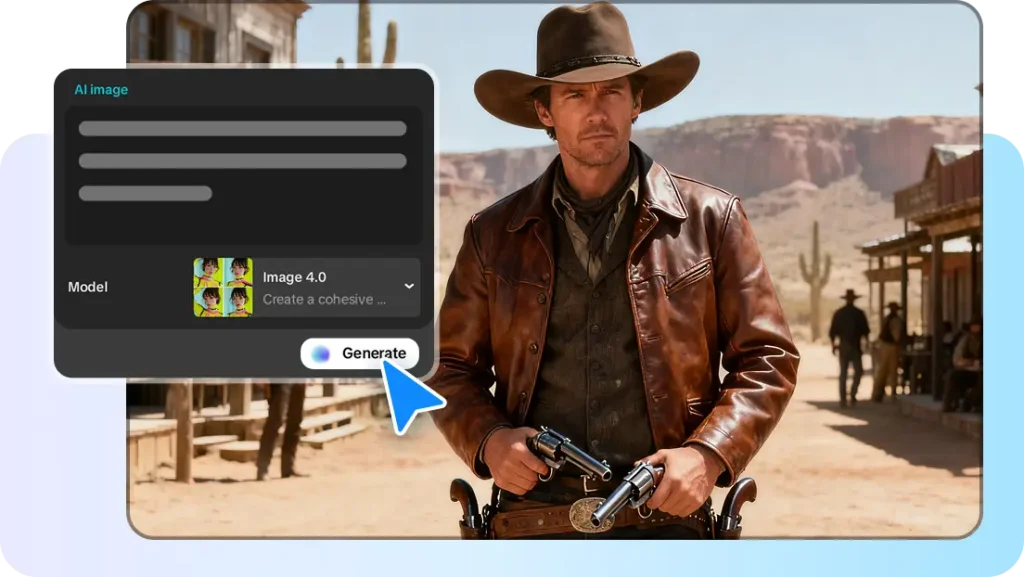Select bottom-right portrait in model preview grid
The height and width of the screenshot is (577, 1024).
[237, 302]
